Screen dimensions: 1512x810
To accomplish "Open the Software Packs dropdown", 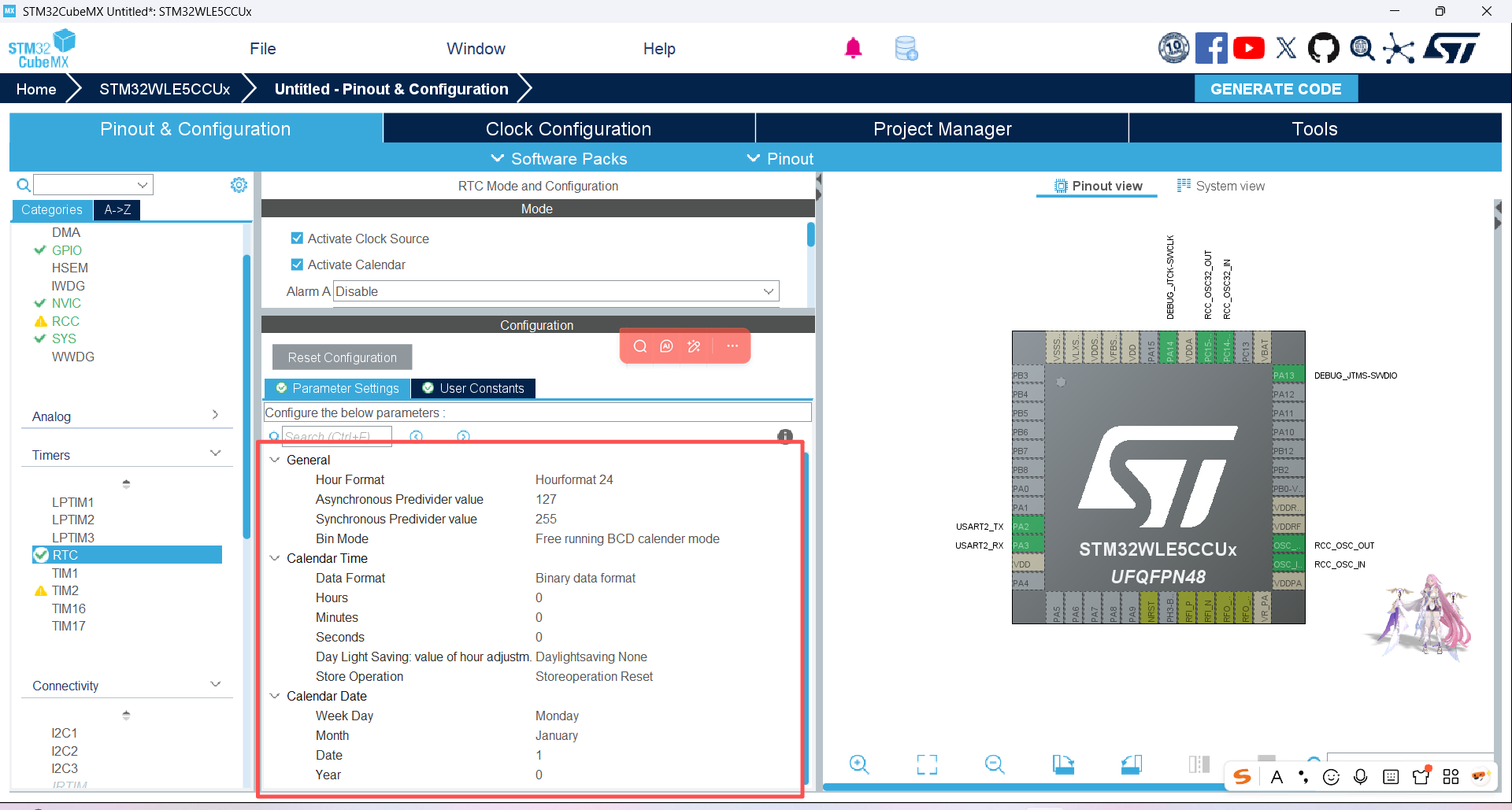I will (x=559, y=159).
